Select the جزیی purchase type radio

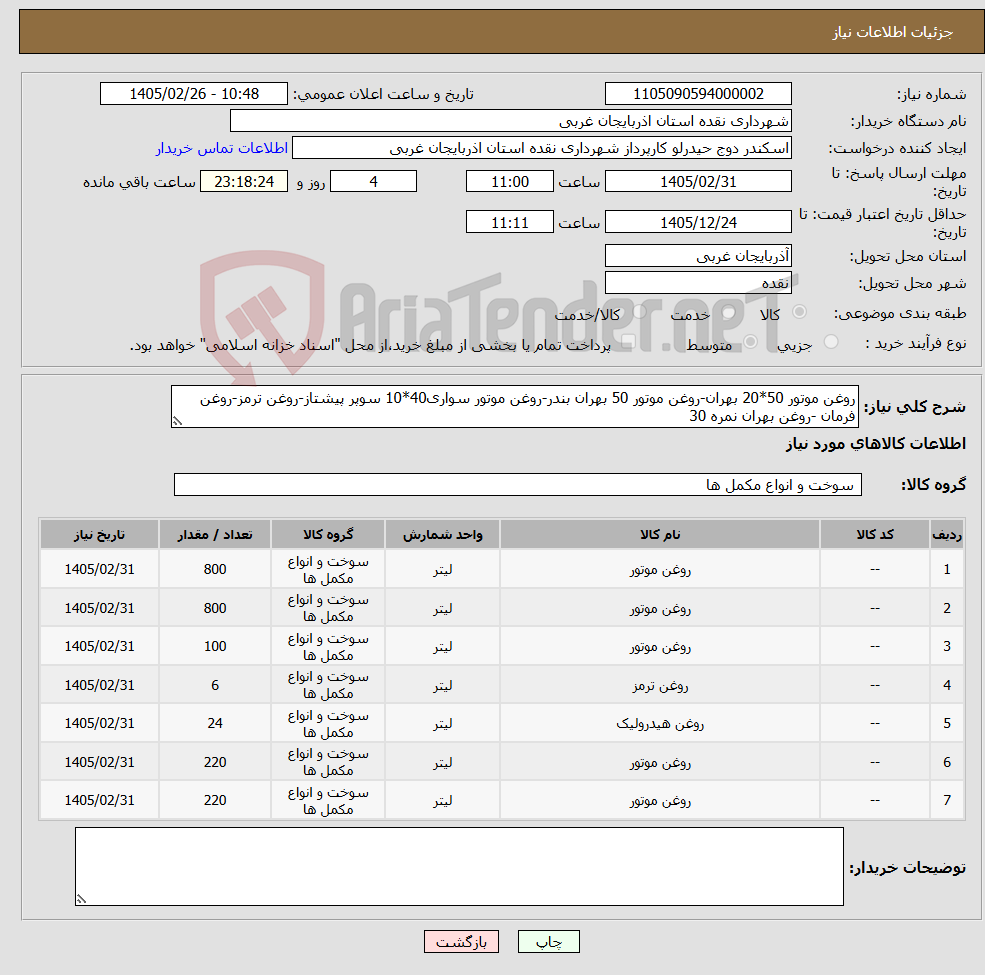click(830, 342)
